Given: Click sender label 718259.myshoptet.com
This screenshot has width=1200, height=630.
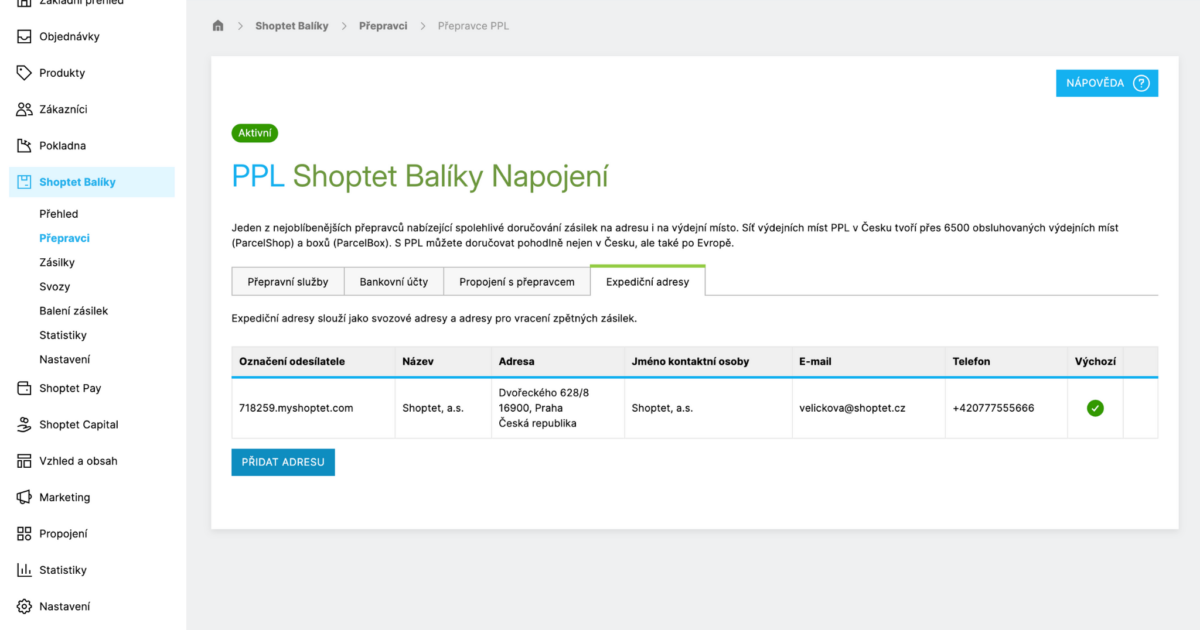Looking at the screenshot, I should (x=296, y=408).
